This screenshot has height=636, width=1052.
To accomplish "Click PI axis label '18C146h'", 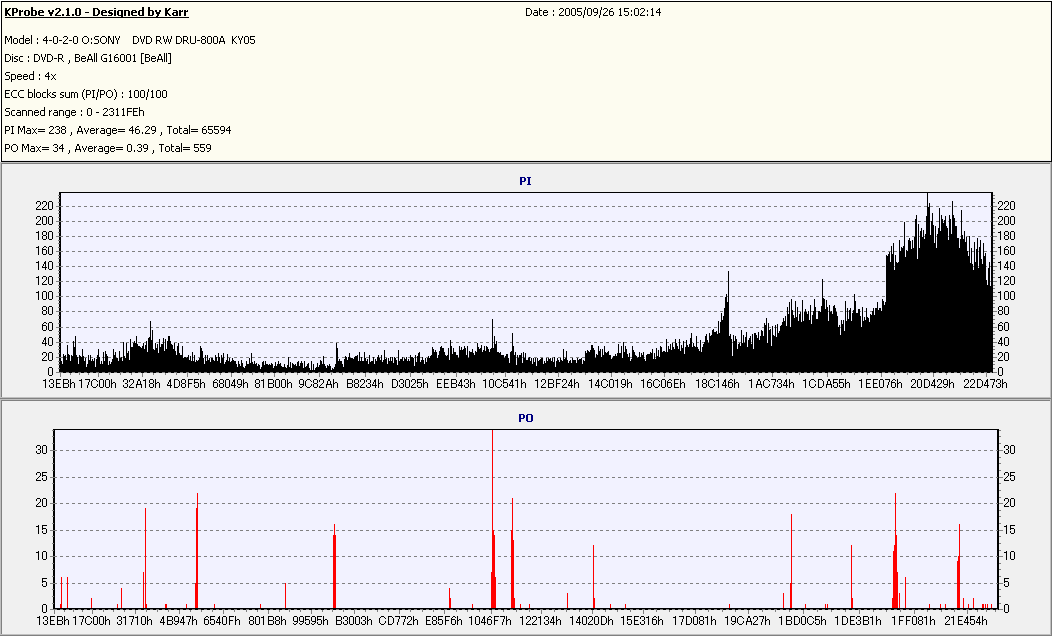I will [717, 384].
